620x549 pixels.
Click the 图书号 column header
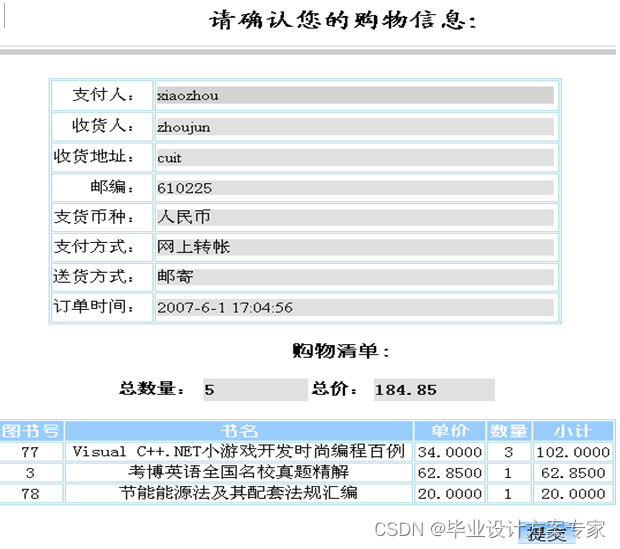coord(31,431)
